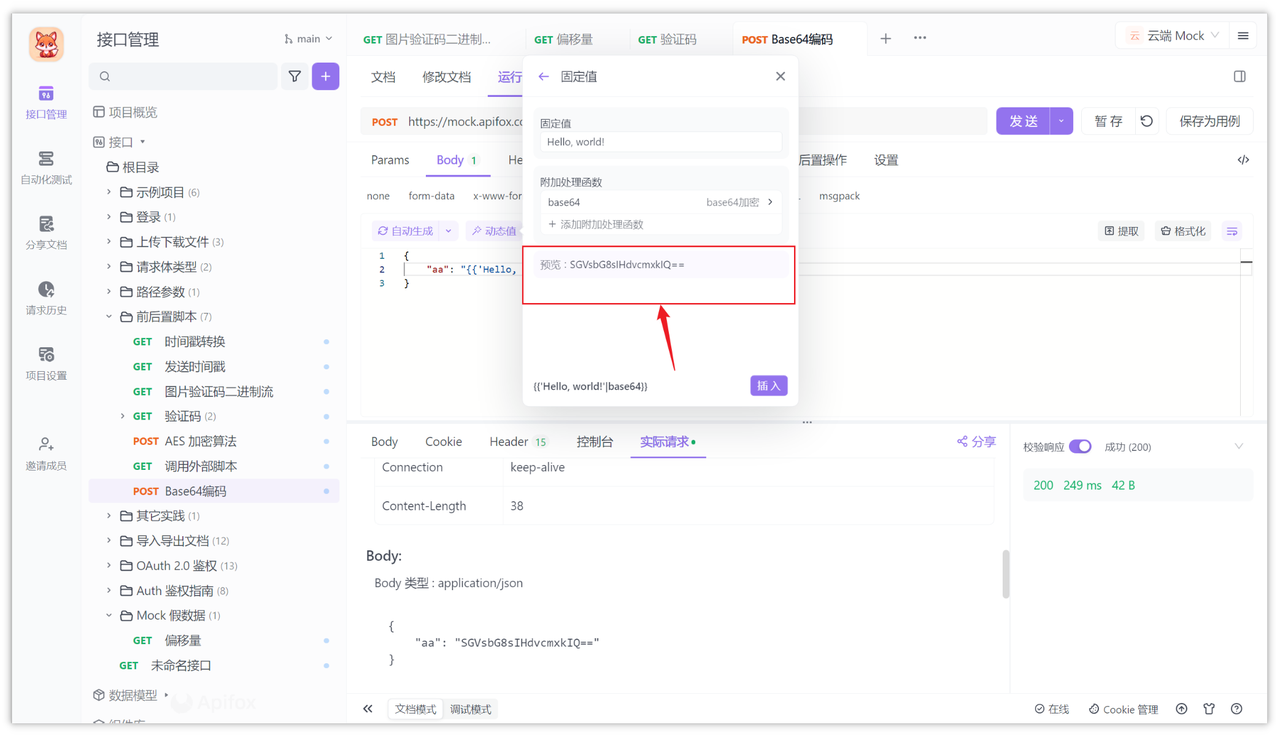Click the 提取 button
The image size is (1280, 738).
[x=1121, y=231]
